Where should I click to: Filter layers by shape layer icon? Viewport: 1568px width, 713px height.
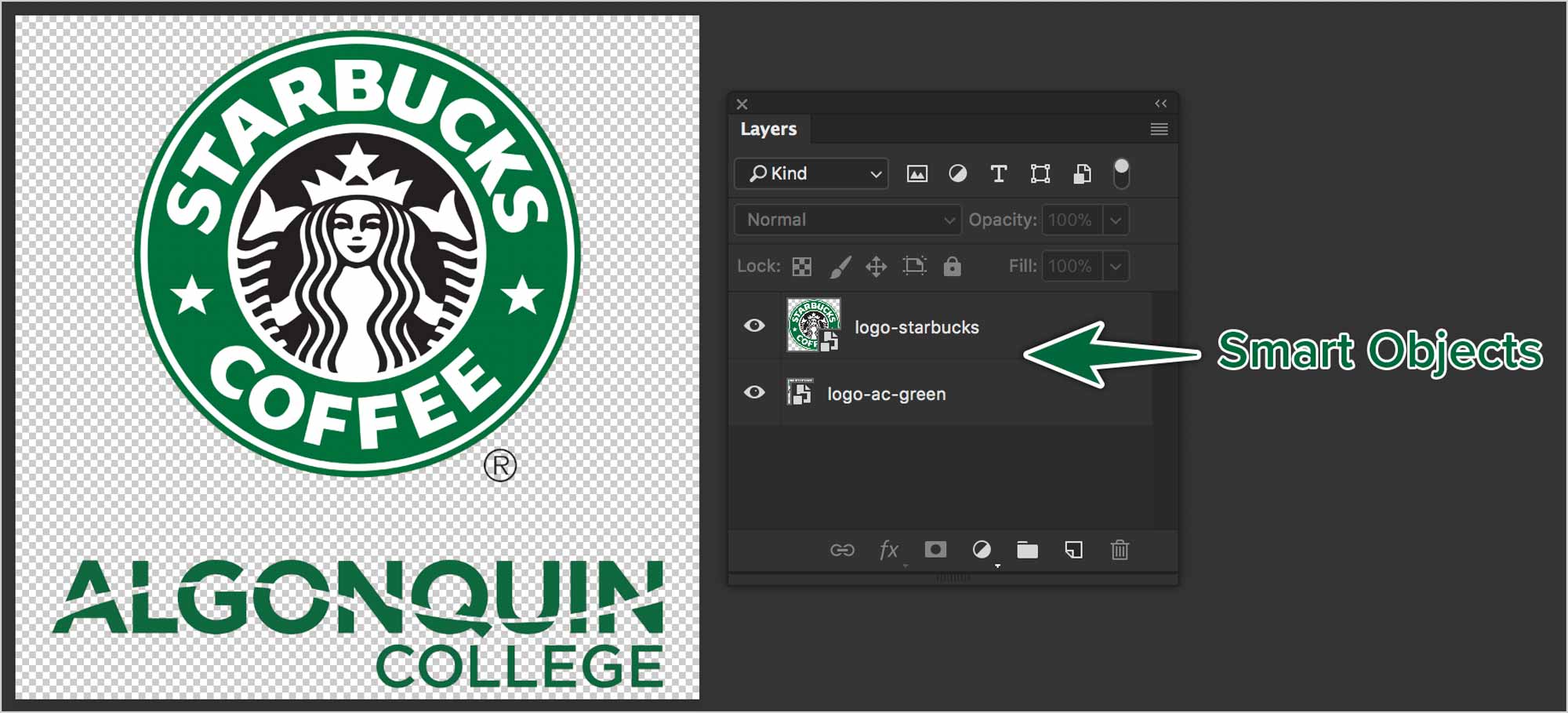[1040, 173]
